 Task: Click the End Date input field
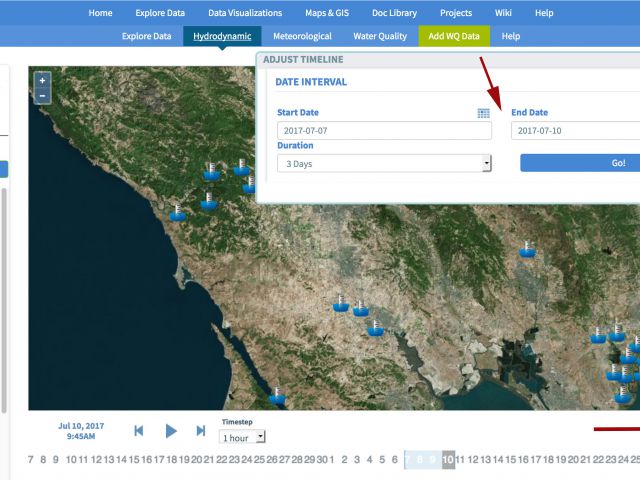point(575,131)
